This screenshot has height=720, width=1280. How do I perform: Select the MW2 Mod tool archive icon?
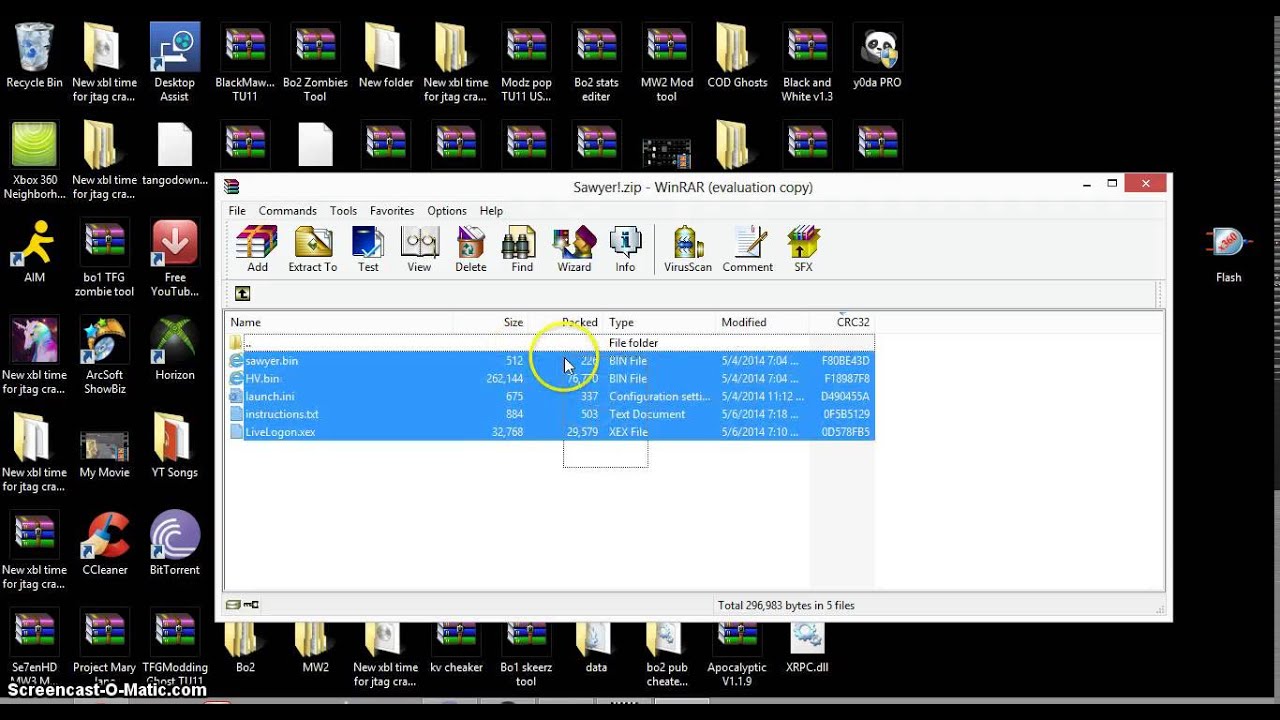click(667, 62)
